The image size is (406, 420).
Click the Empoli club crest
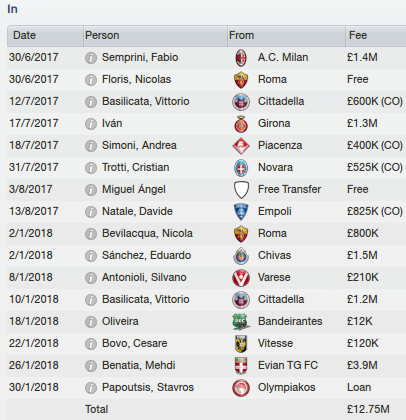tap(241, 212)
